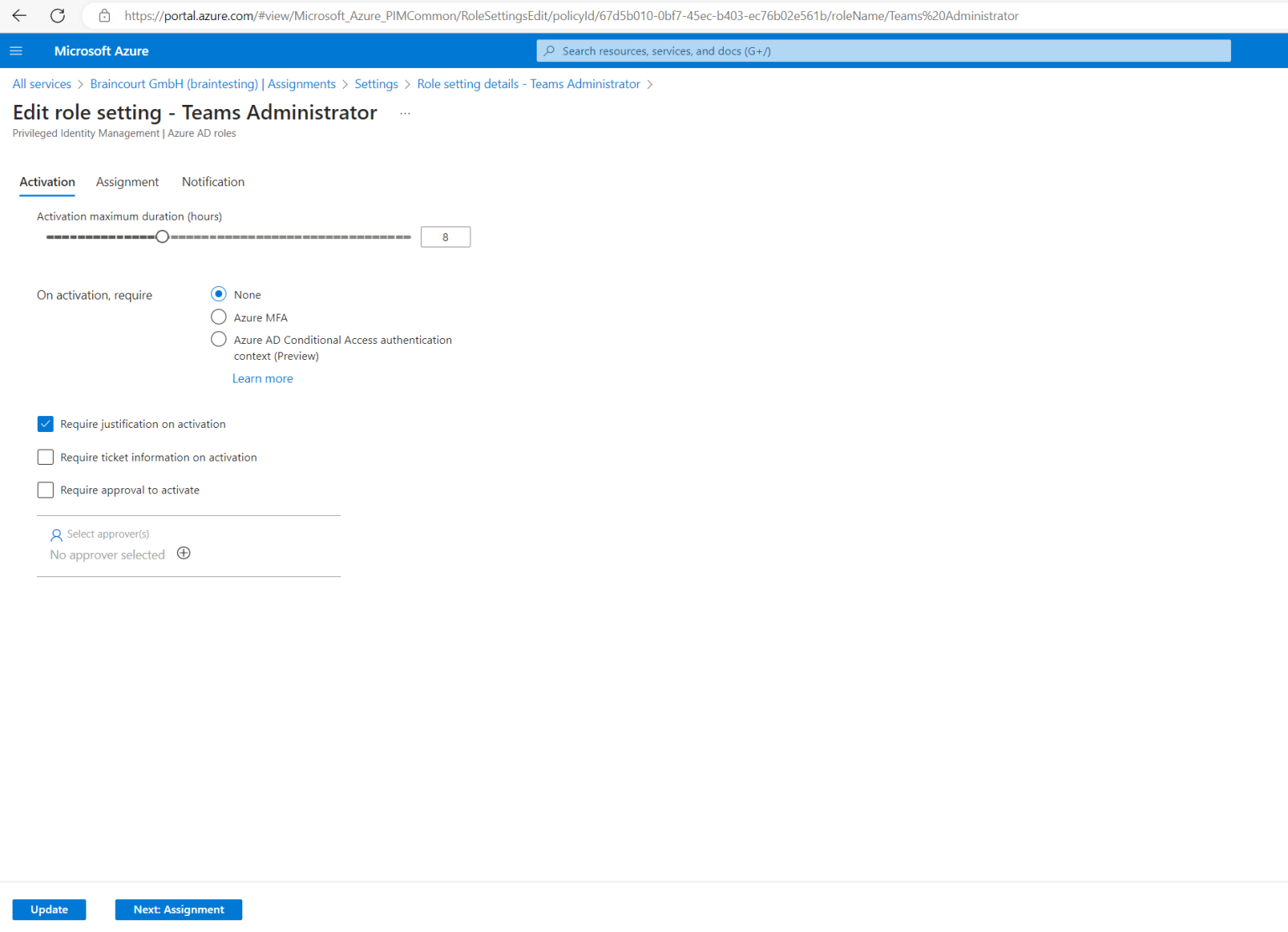Switch to the Notification tab
Screen dimensions: 1288x932
[213, 182]
